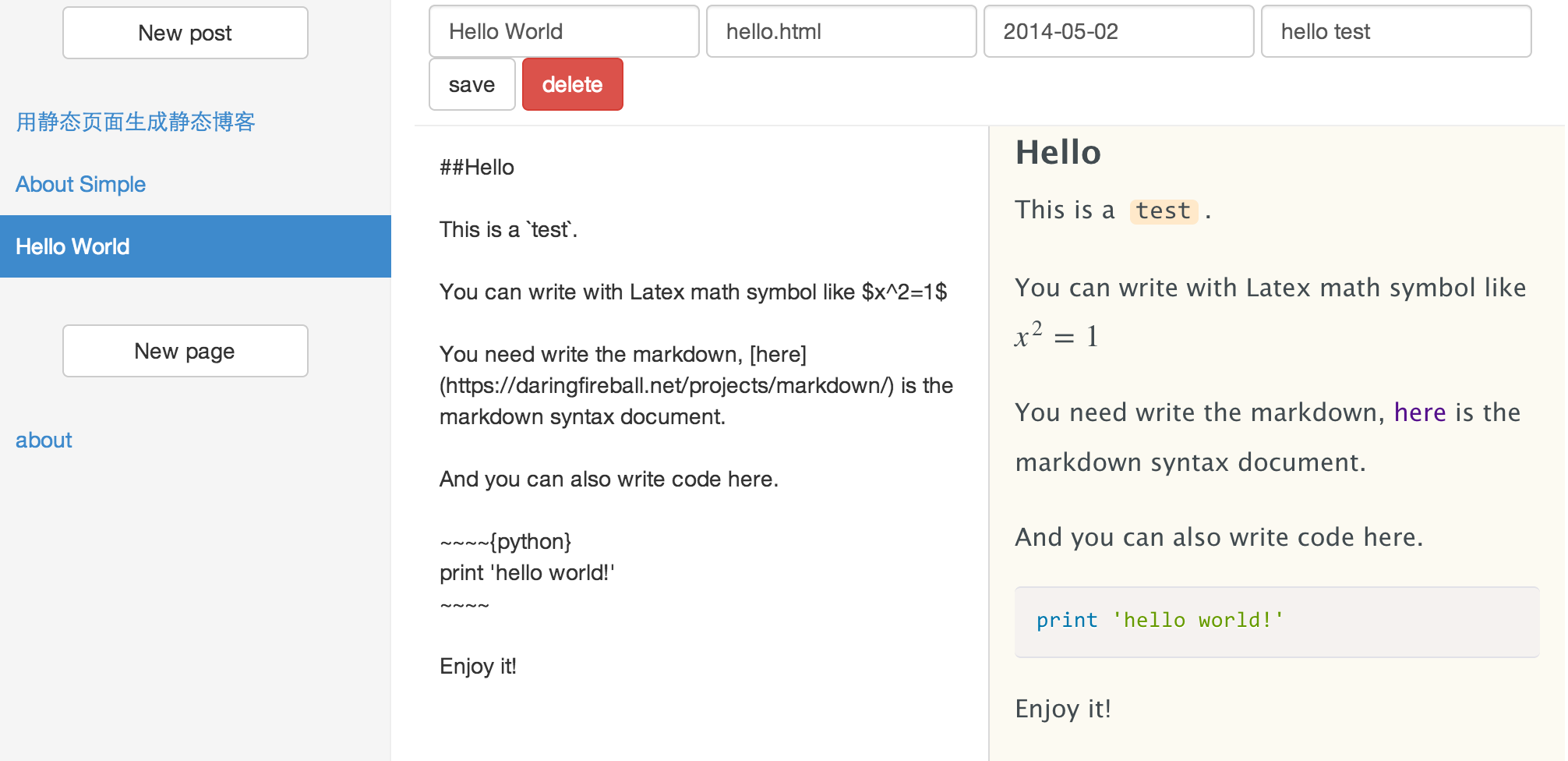
Task: Open the About Simple post
Action: (x=80, y=184)
